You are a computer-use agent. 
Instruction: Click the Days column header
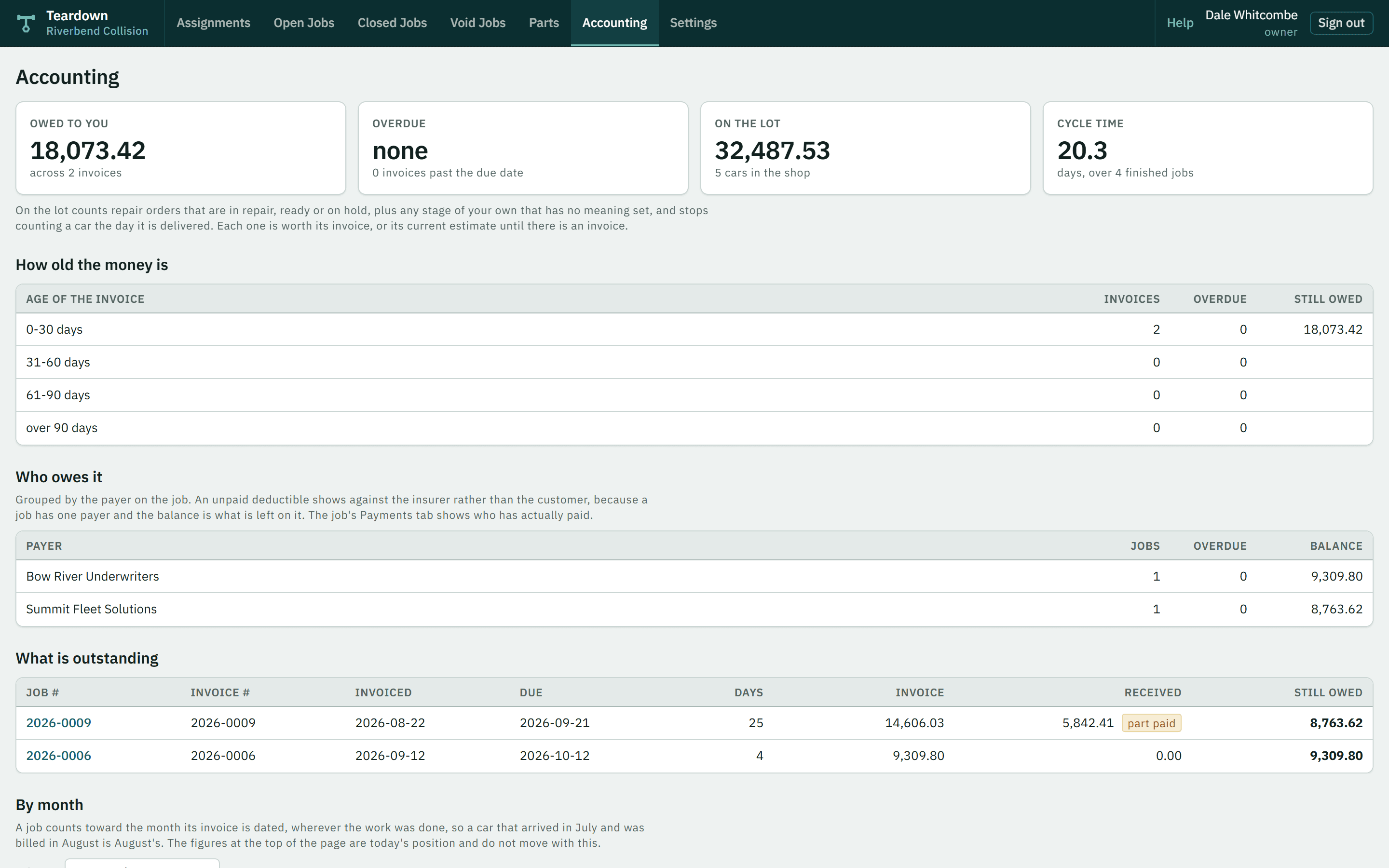749,692
